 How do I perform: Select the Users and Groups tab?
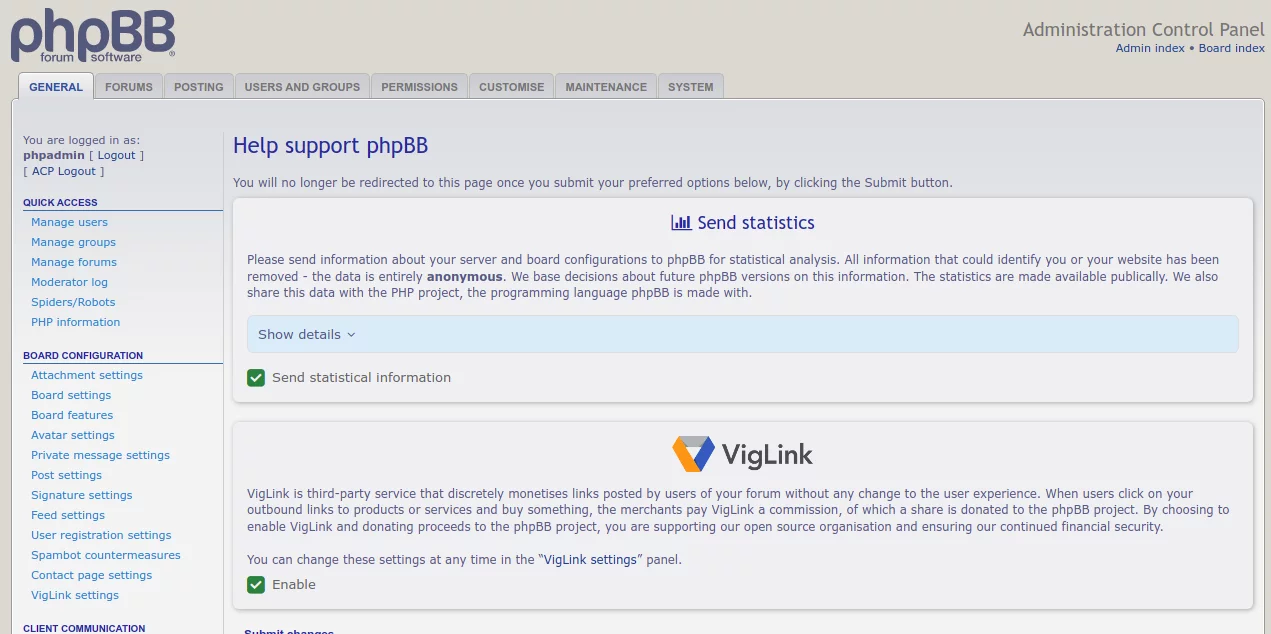[302, 87]
